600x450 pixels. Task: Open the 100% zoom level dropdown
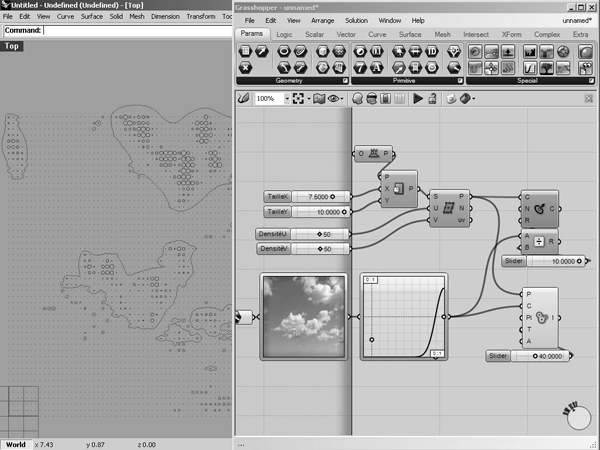[287, 99]
